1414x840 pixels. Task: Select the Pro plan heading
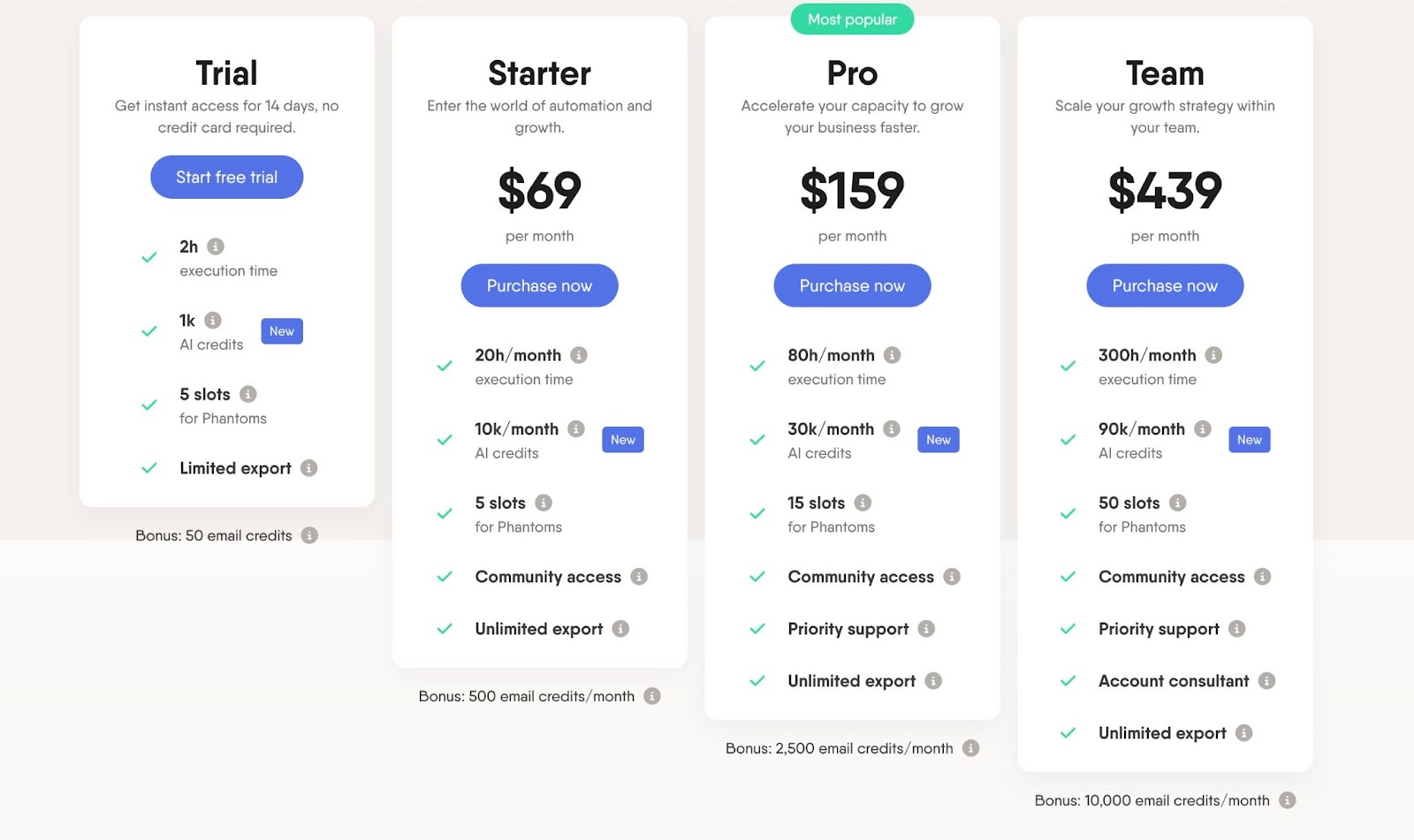coord(852,74)
